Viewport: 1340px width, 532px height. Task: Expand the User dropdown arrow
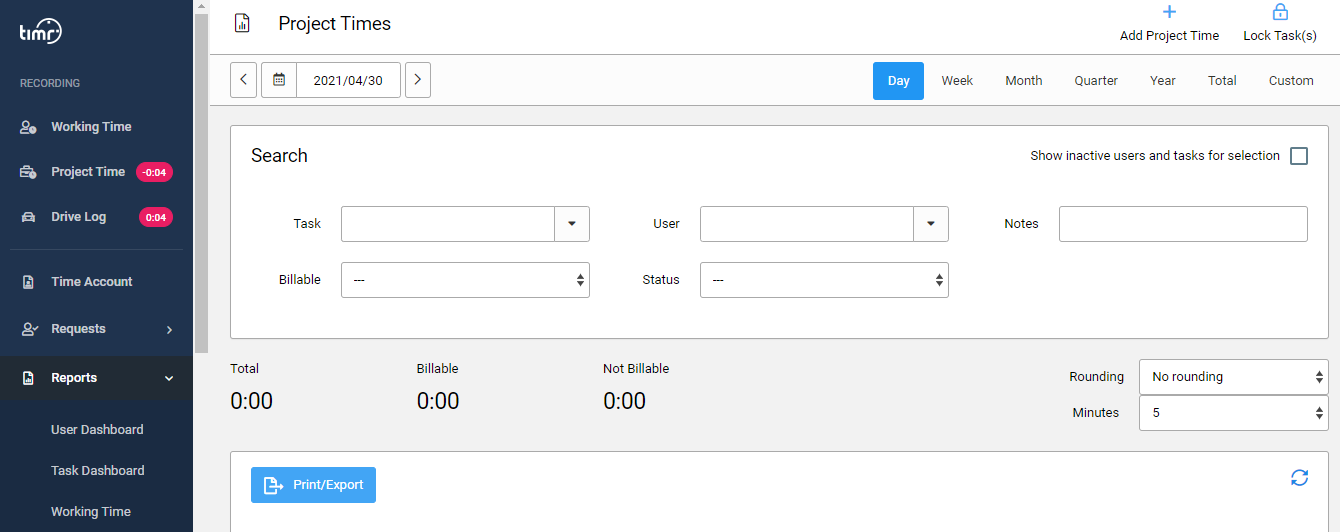tap(931, 224)
